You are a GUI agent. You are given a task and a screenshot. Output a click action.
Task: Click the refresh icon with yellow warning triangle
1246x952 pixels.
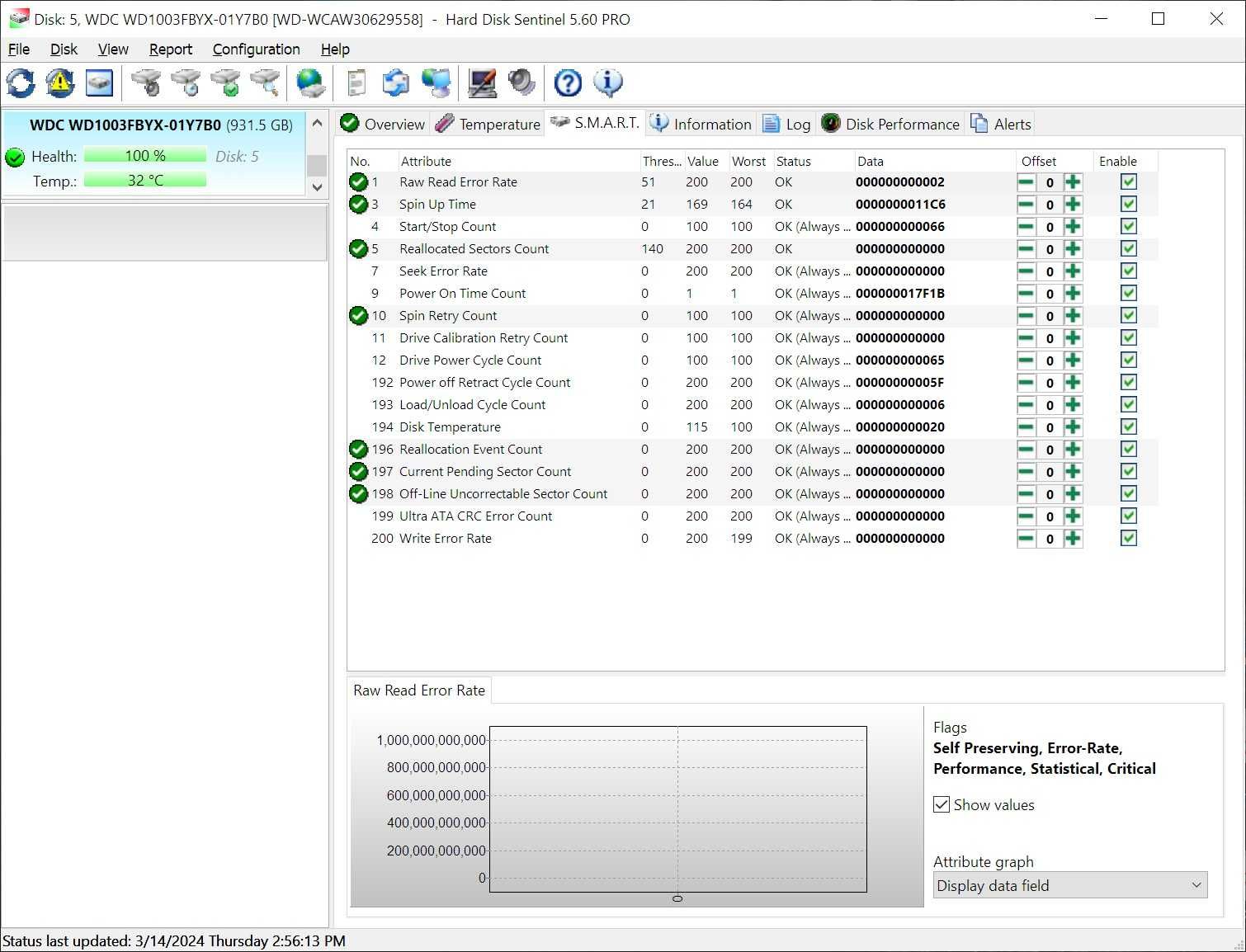[x=59, y=82]
